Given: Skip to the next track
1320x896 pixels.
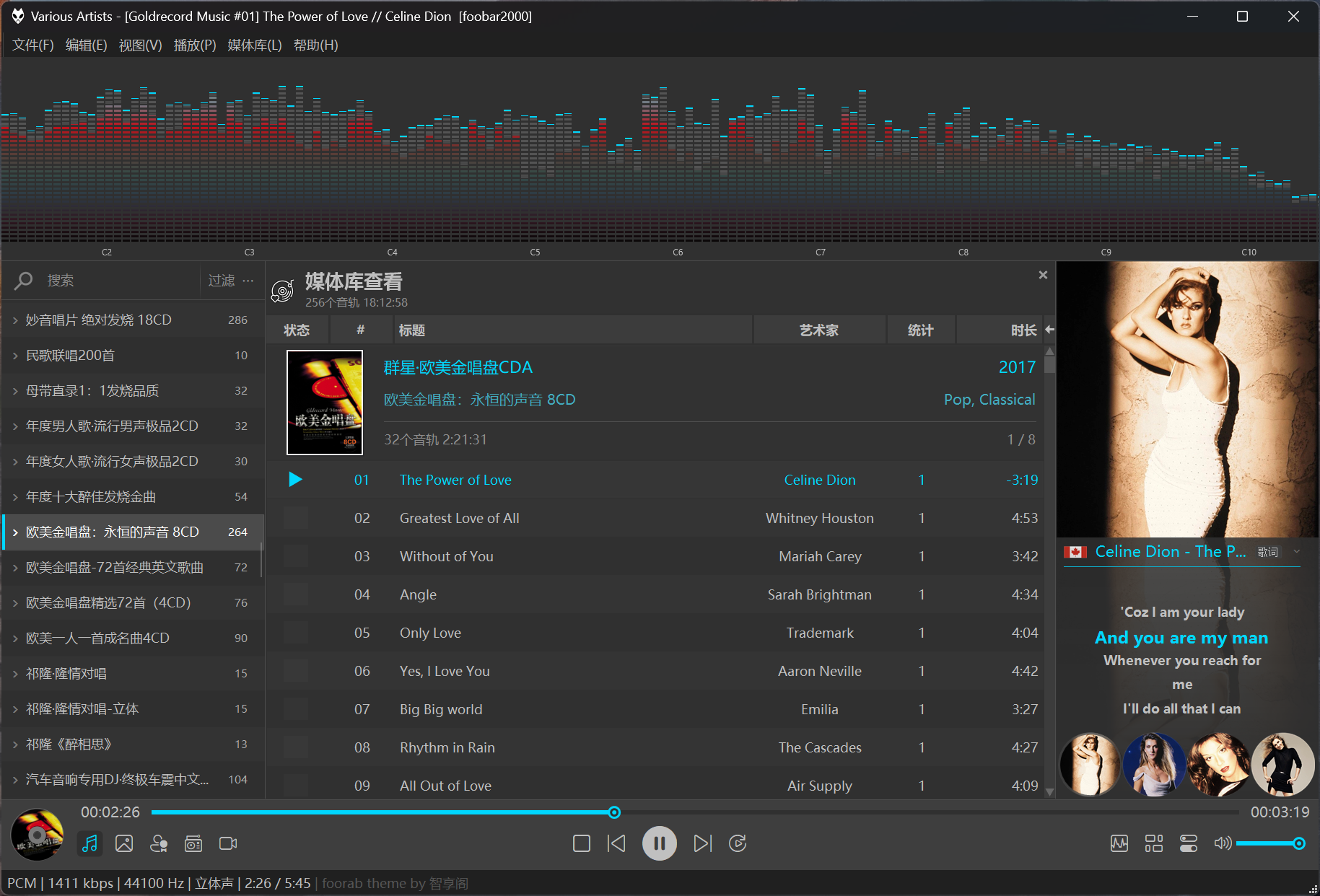Looking at the screenshot, I should 702,843.
